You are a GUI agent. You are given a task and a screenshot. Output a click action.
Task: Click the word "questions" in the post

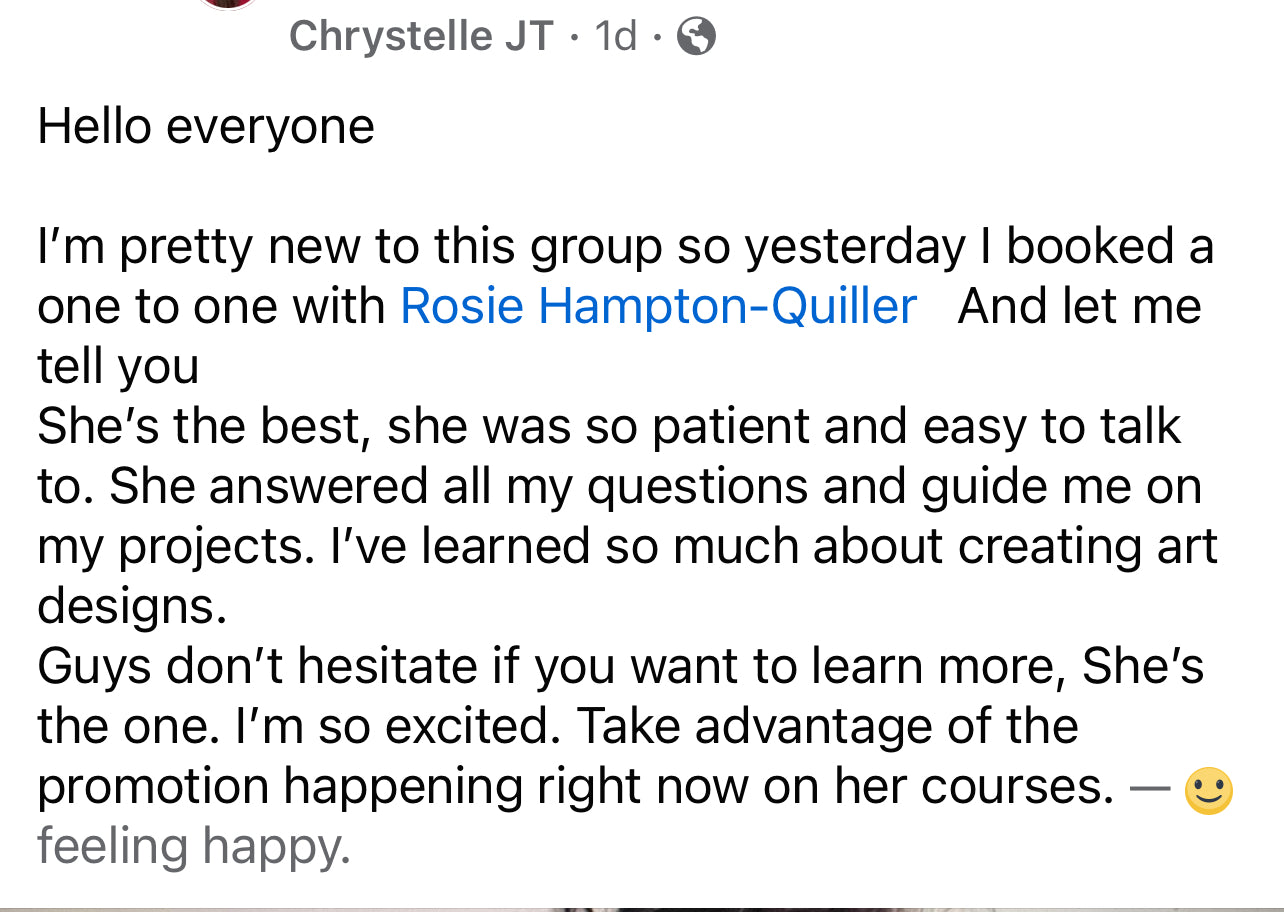[x=698, y=488]
